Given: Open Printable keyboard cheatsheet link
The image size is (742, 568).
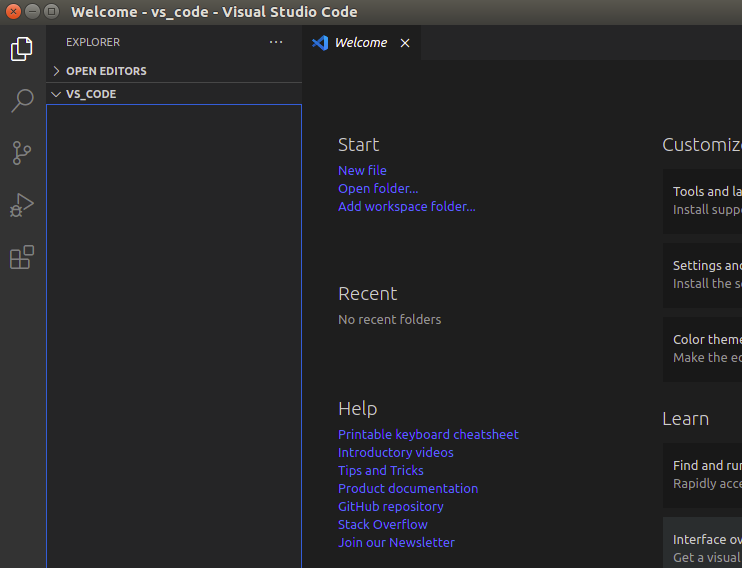Looking at the screenshot, I should click(428, 435).
